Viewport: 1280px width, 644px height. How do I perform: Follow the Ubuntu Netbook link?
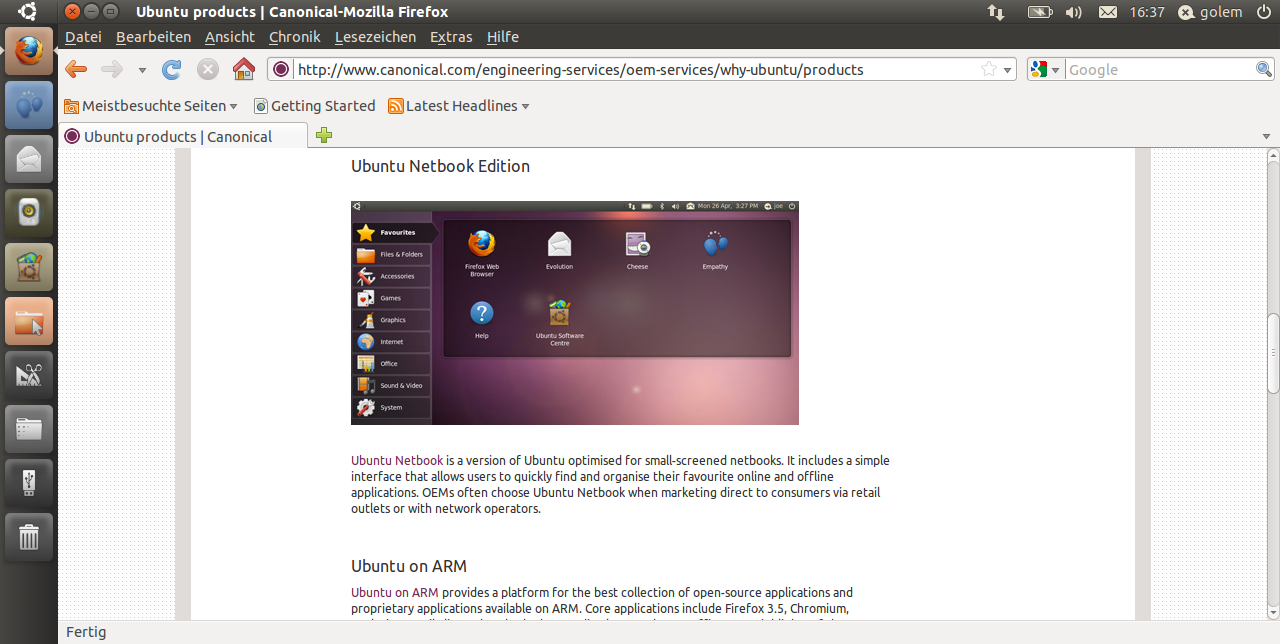pyautogui.click(x=396, y=461)
